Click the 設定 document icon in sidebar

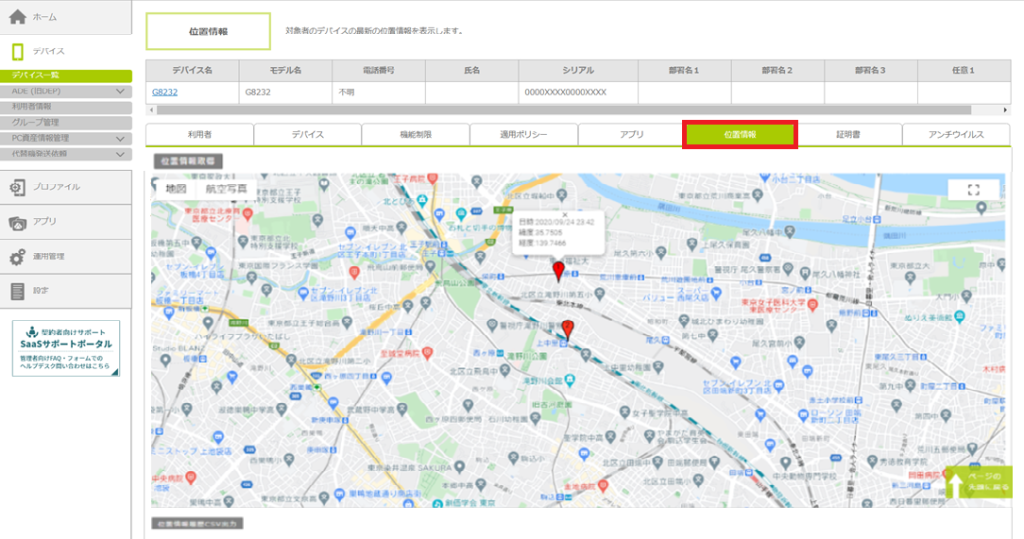tap(17, 291)
